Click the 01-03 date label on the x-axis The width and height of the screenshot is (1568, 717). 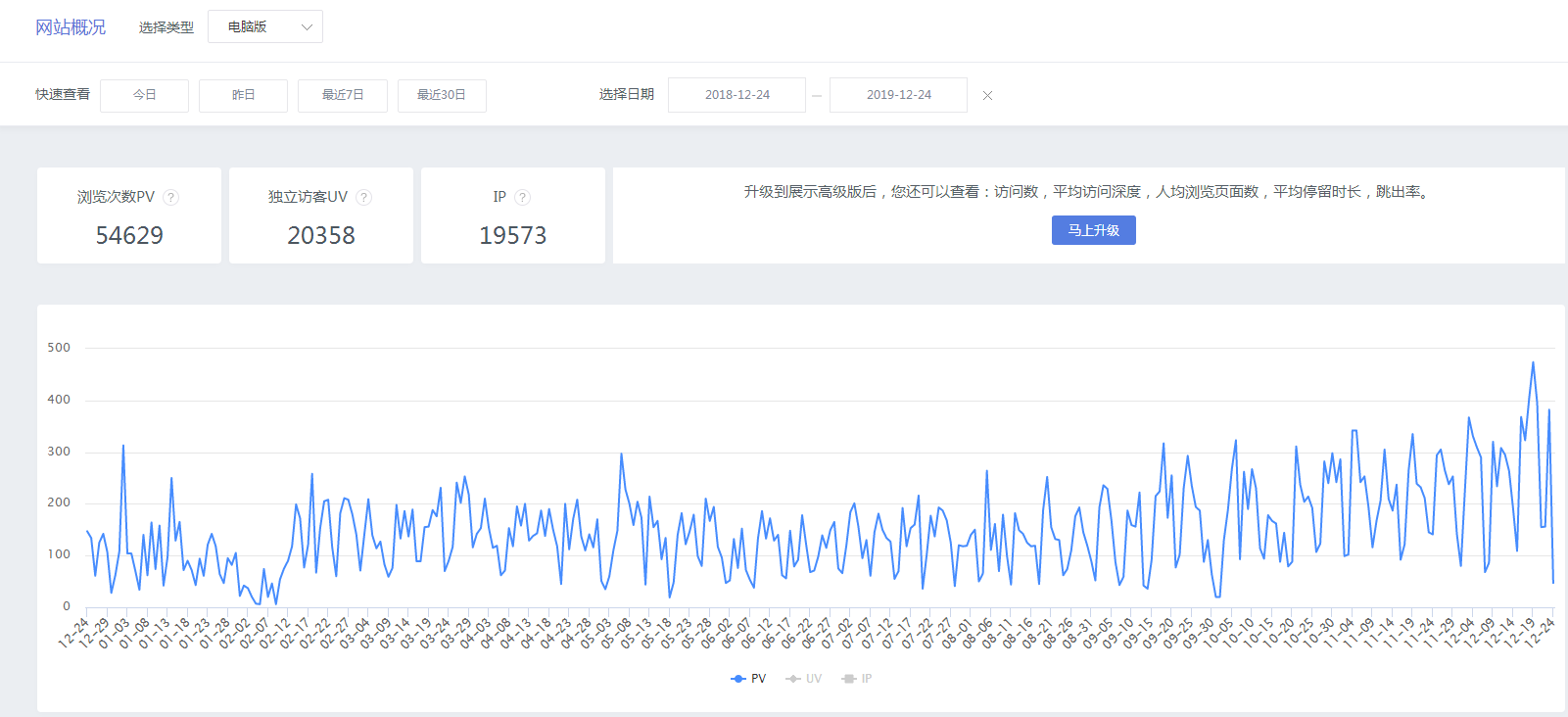pyautogui.click(x=115, y=633)
